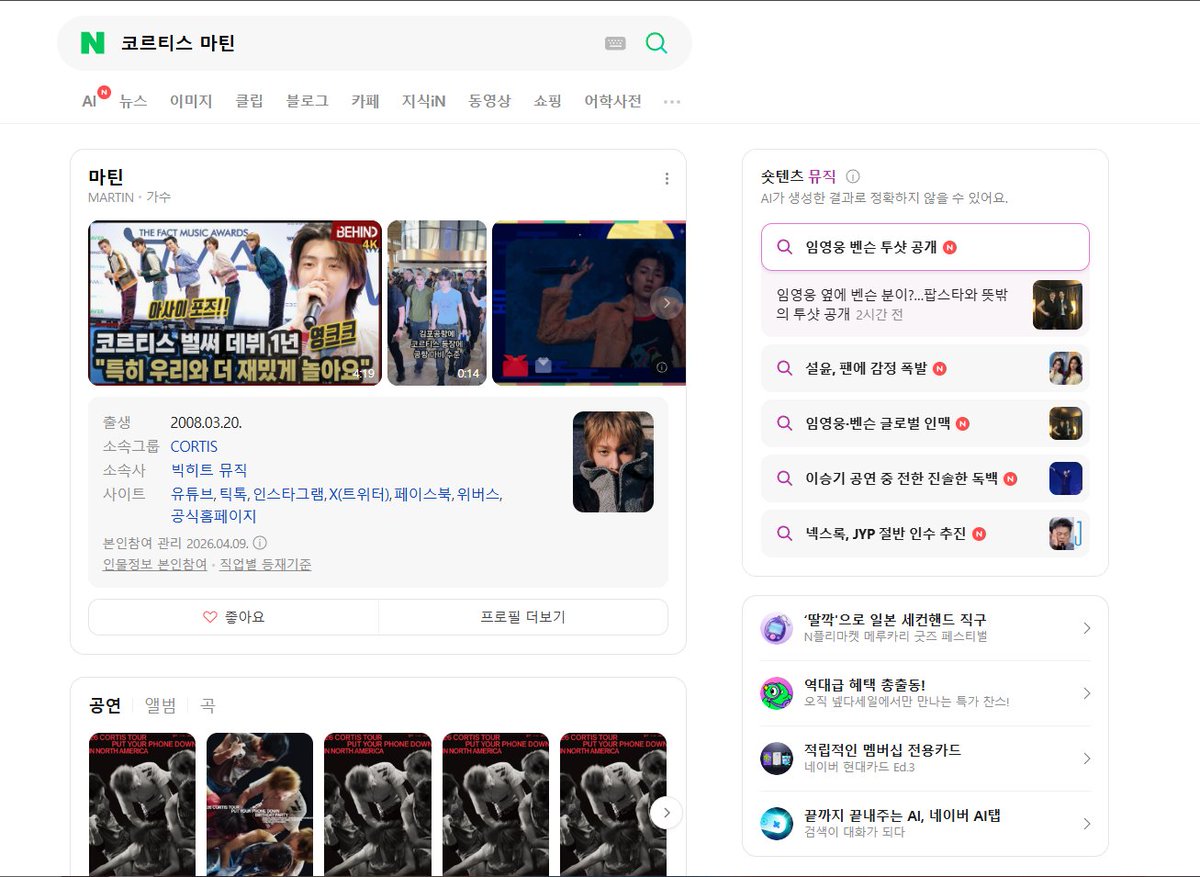Expand the 적립적인 멤버십 전용카드 arrow
Screen dimensions: 1200x877
click(1087, 758)
